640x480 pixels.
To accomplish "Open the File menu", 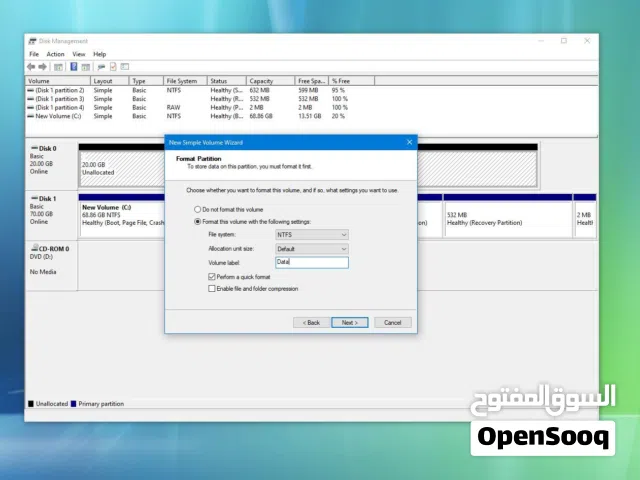I will click(x=34, y=54).
